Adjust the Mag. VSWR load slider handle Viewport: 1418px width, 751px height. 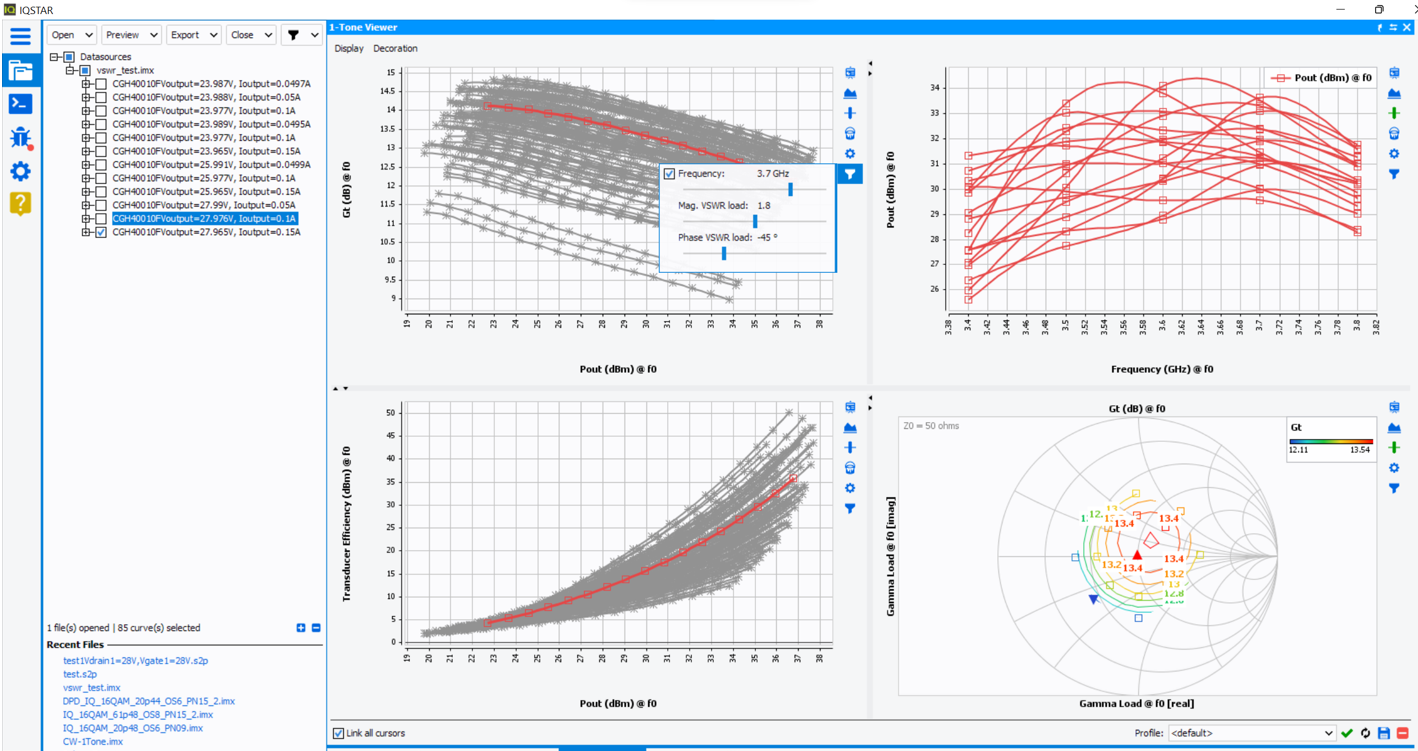pos(755,221)
